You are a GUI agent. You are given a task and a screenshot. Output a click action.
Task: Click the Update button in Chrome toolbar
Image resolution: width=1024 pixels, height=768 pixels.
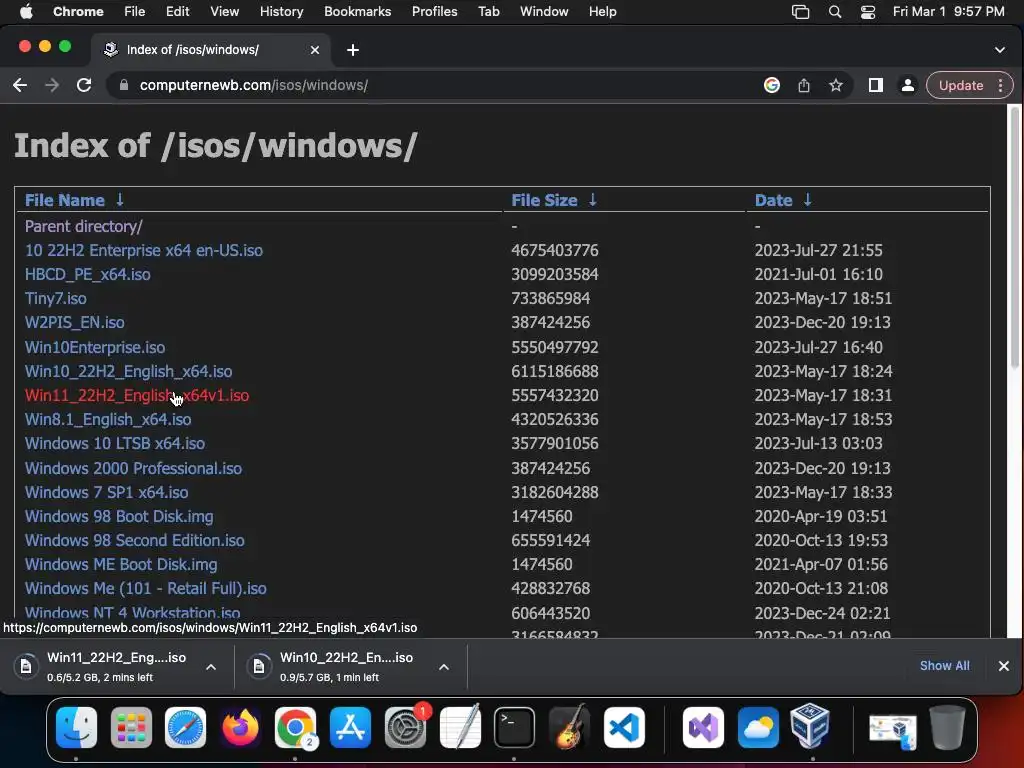[961, 86]
